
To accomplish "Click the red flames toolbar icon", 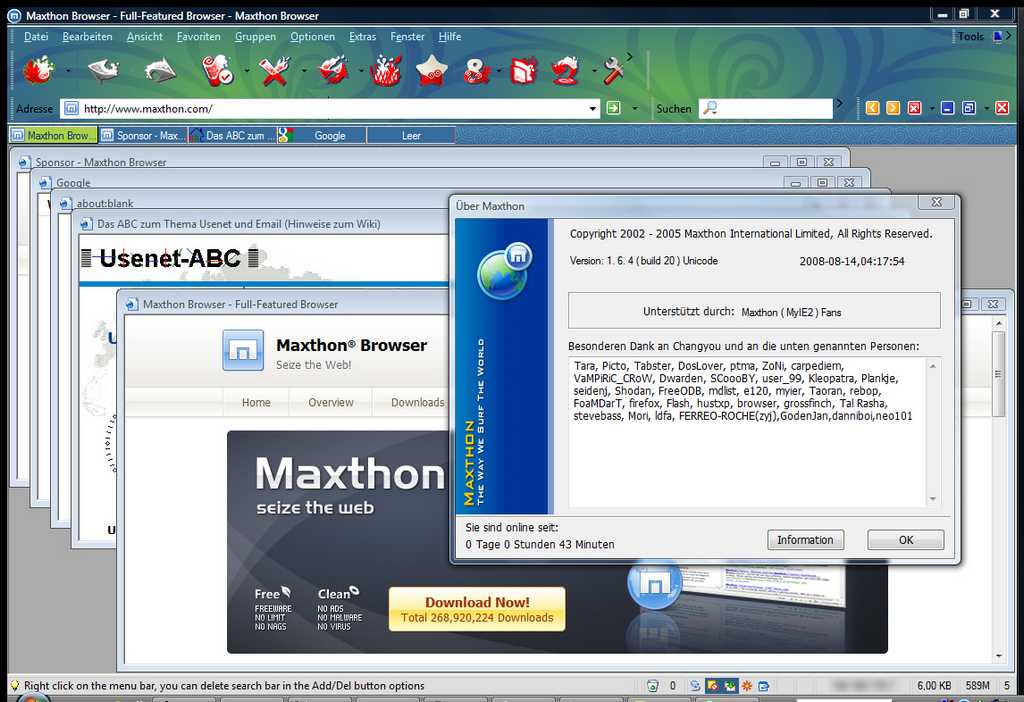I will tap(385, 70).
